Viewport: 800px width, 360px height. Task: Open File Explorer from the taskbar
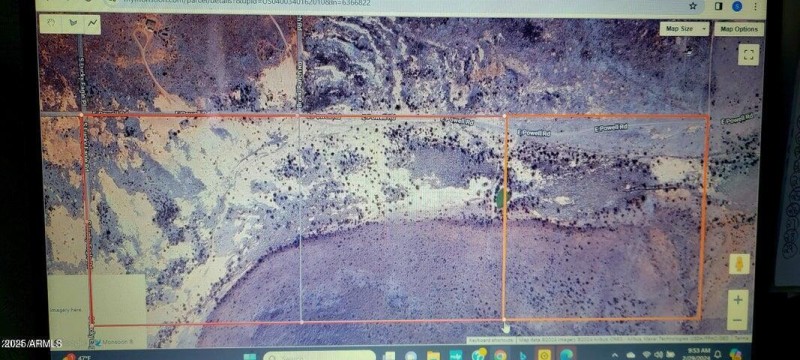(x=433, y=355)
